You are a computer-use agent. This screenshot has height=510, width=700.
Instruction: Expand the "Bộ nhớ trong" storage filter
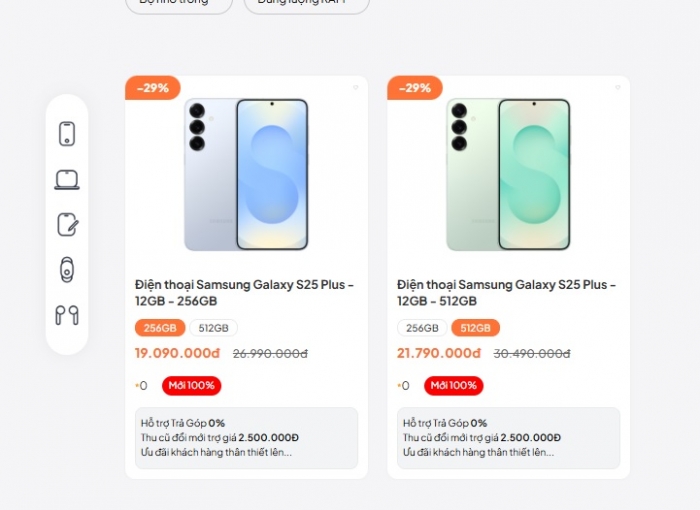tap(178, 4)
